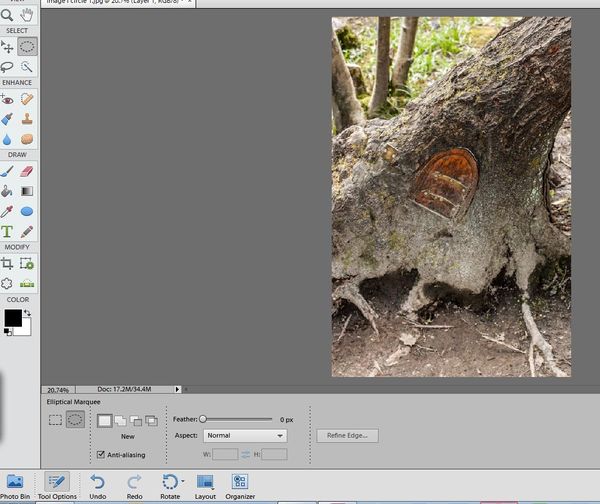This screenshot has height=504, width=600.
Task: Select the Clone Stamp tool
Action: click(x=27, y=119)
